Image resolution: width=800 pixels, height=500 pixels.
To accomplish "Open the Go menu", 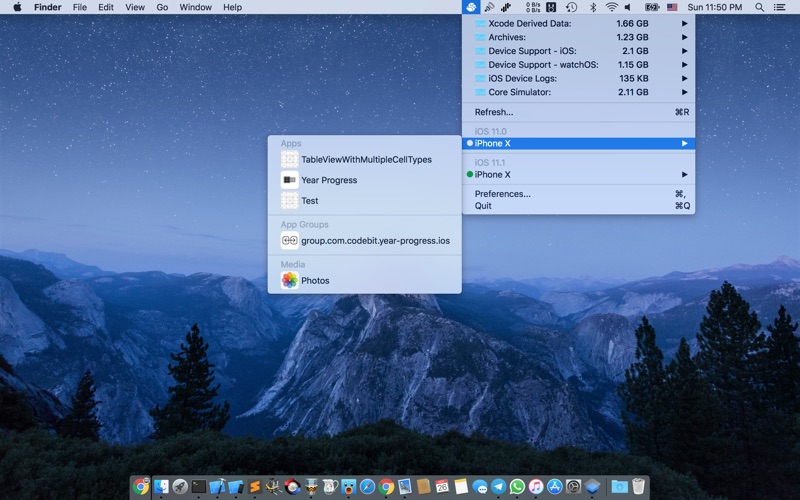I will [162, 7].
